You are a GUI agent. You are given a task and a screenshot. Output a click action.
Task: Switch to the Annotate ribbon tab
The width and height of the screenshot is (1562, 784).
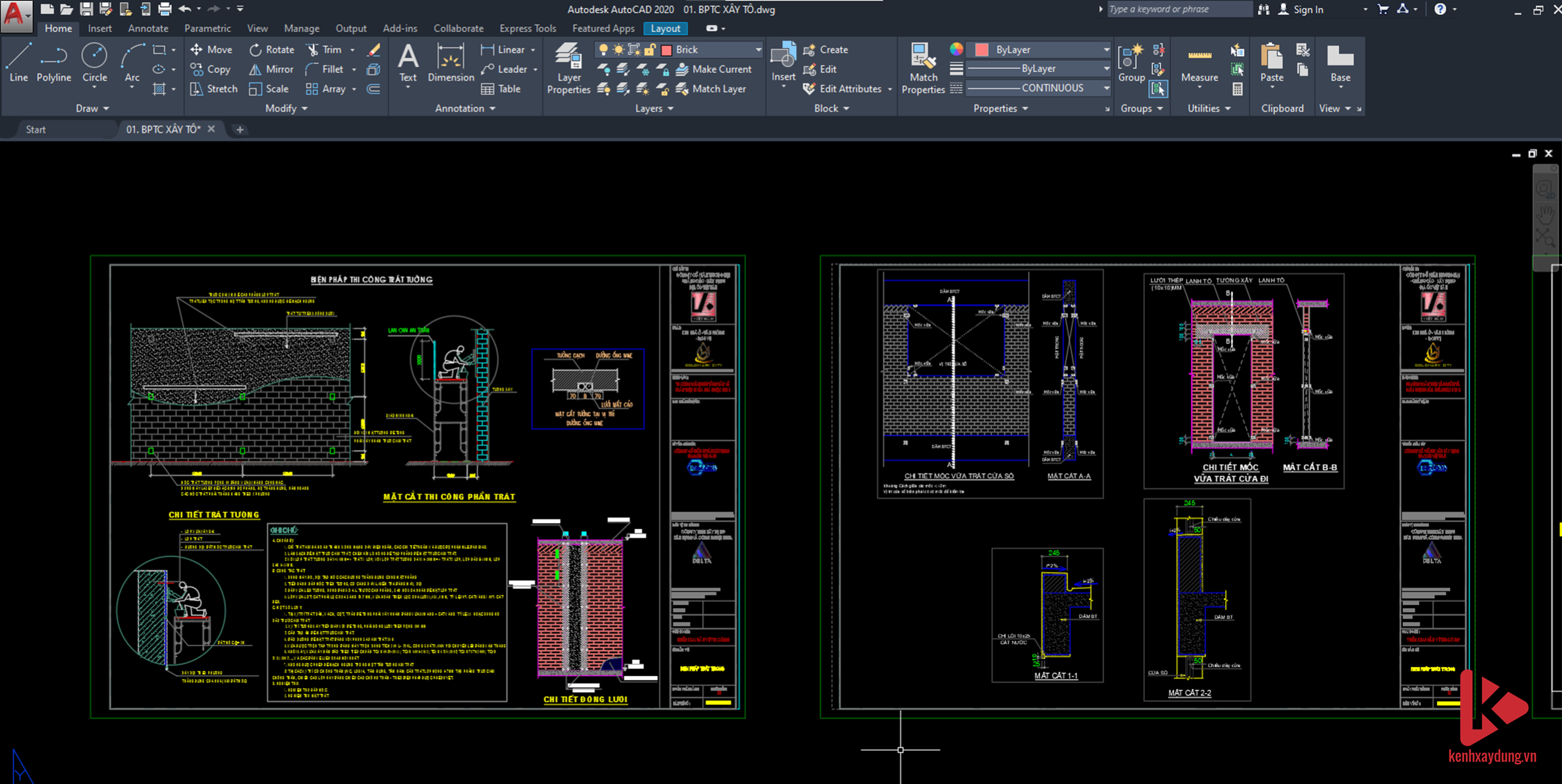[x=148, y=28]
